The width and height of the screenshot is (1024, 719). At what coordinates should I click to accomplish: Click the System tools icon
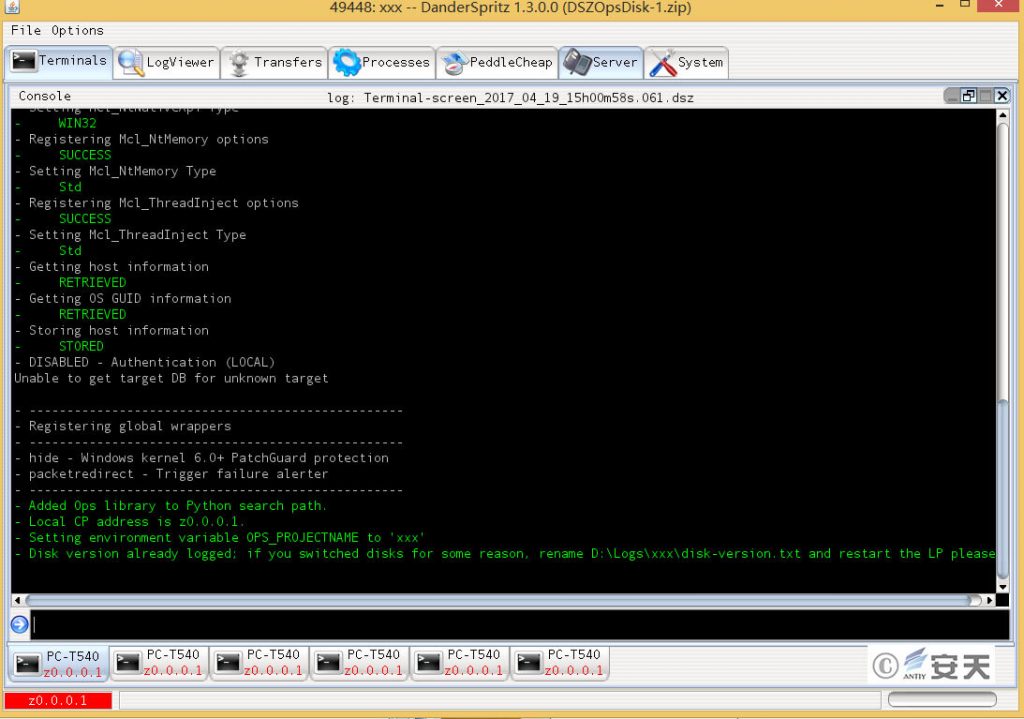[x=662, y=62]
